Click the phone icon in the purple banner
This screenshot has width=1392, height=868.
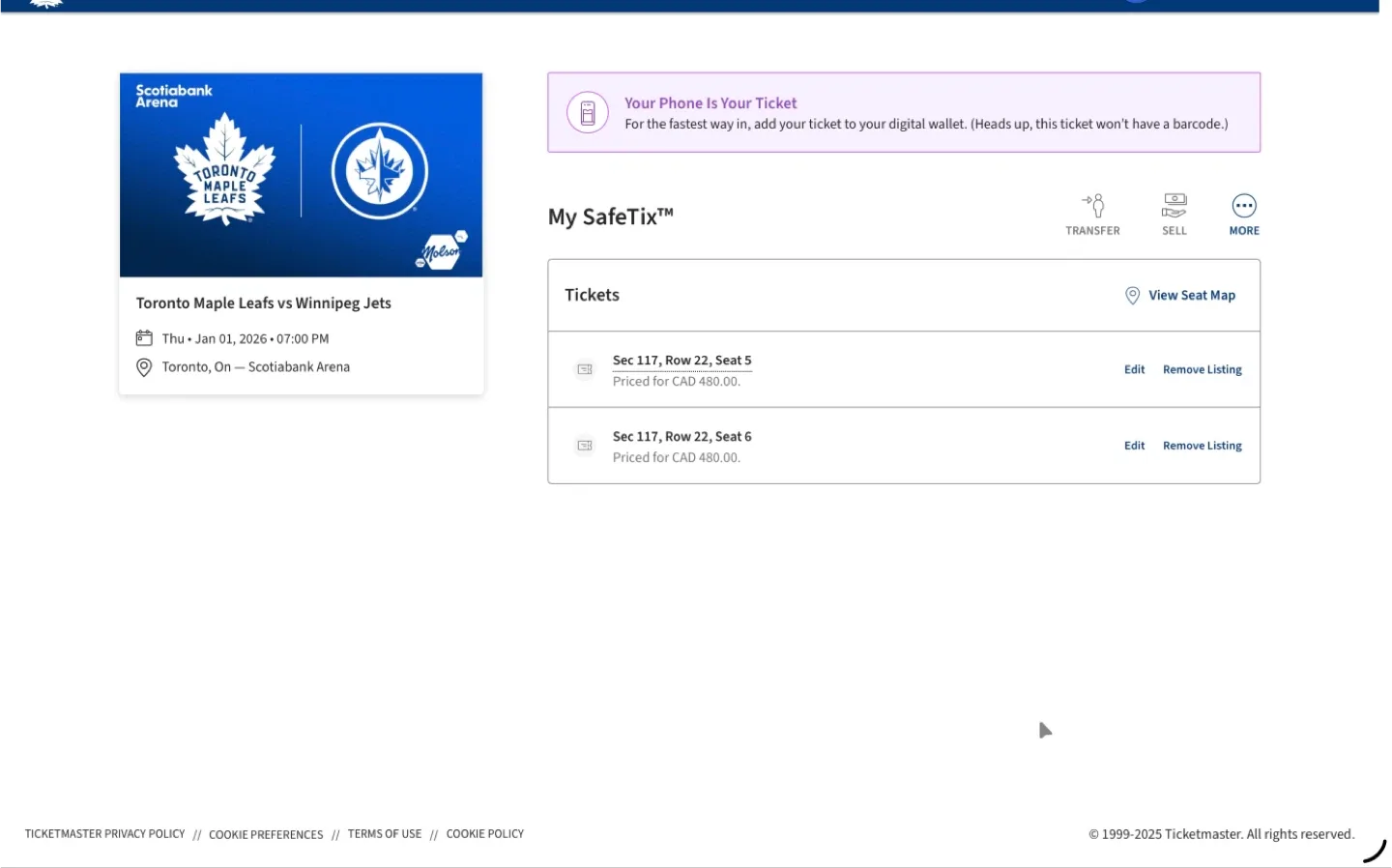588,113
